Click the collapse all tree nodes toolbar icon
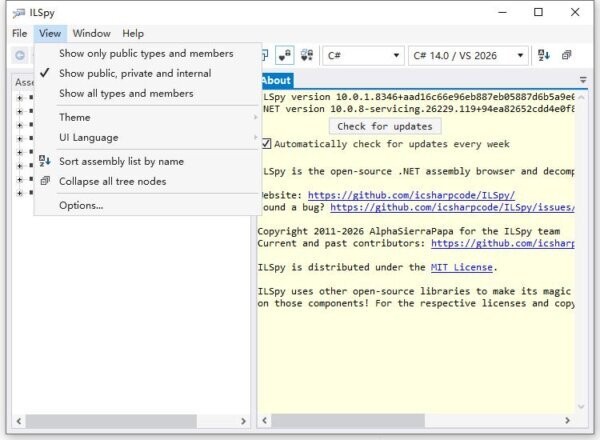The image size is (600, 440). [567, 55]
